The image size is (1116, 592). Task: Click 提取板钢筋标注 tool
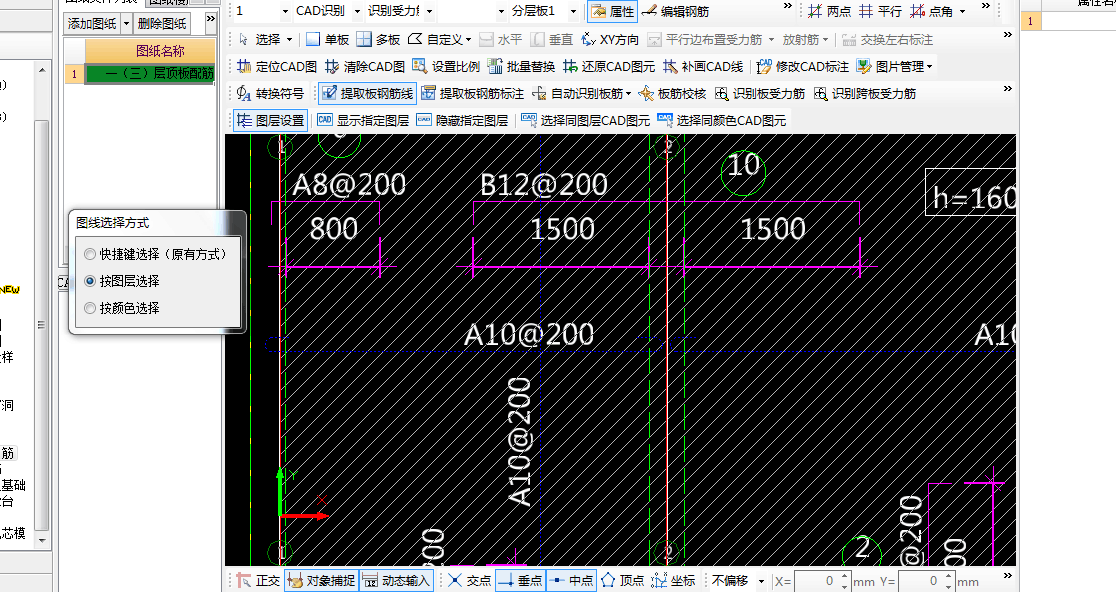coord(473,93)
